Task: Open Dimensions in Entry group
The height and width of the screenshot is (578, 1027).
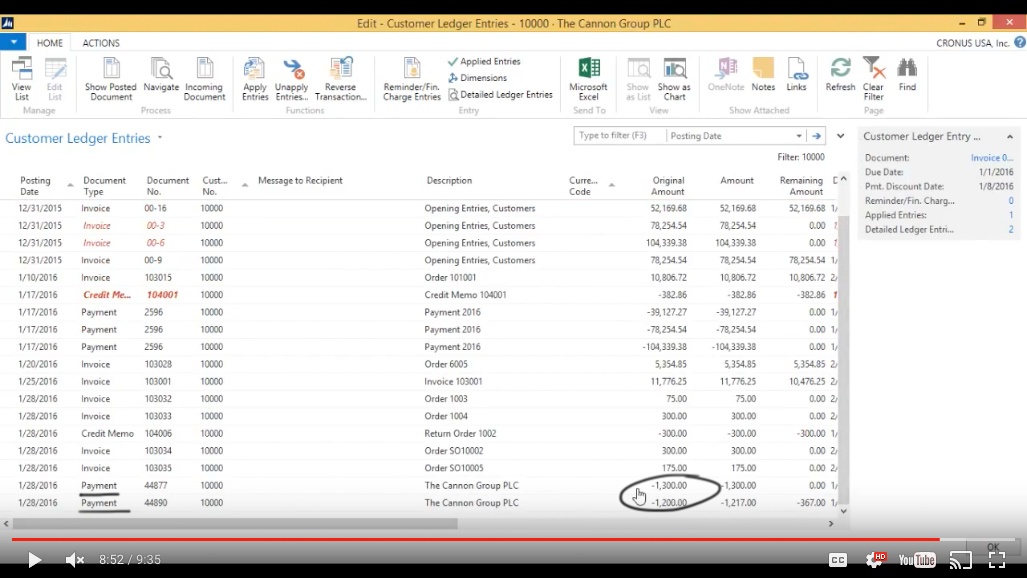Action: point(477,77)
